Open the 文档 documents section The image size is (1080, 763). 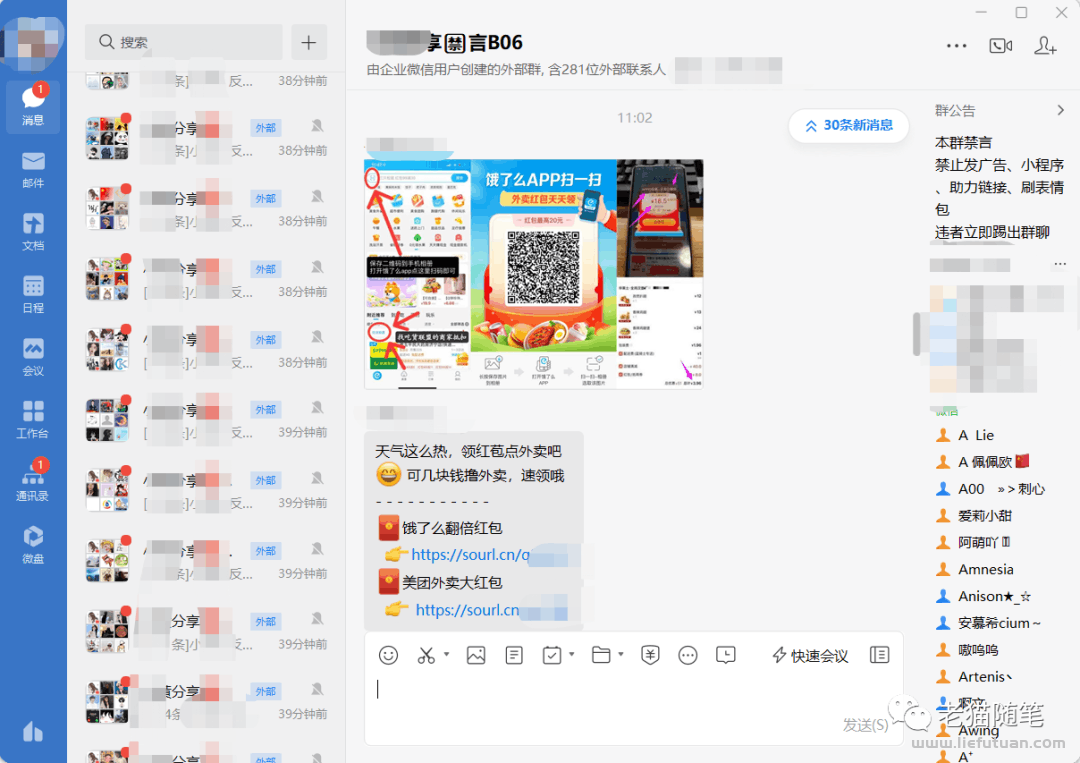[32, 232]
